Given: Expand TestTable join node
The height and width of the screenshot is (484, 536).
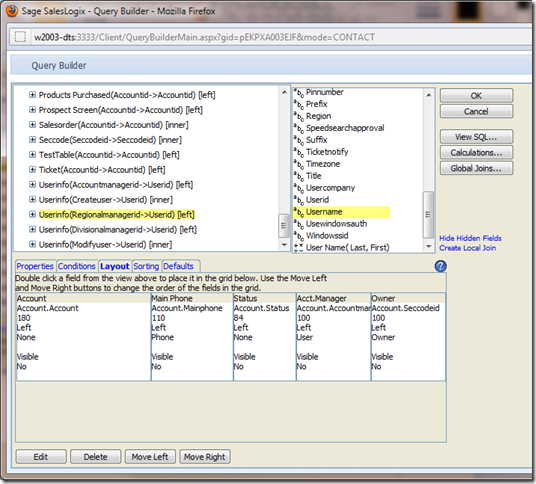Looking at the screenshot, I should click(32, 154).
